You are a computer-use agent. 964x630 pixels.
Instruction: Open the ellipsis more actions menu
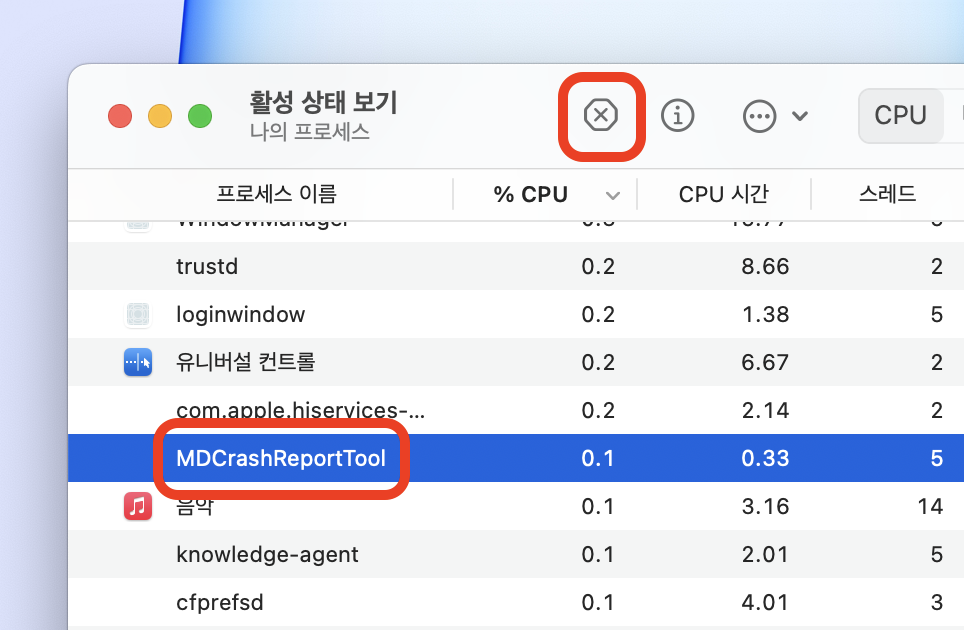pyautogui.click(x=759, y=116)
